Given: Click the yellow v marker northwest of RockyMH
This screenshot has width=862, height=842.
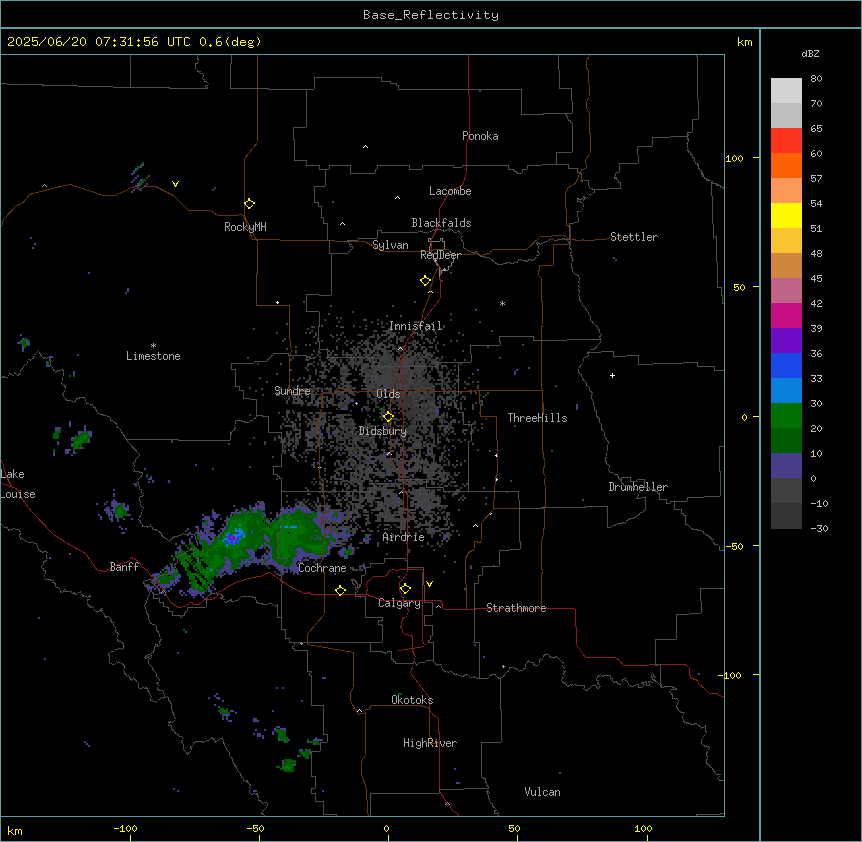Looking at the screenshot, I should [x=175, y=184].
